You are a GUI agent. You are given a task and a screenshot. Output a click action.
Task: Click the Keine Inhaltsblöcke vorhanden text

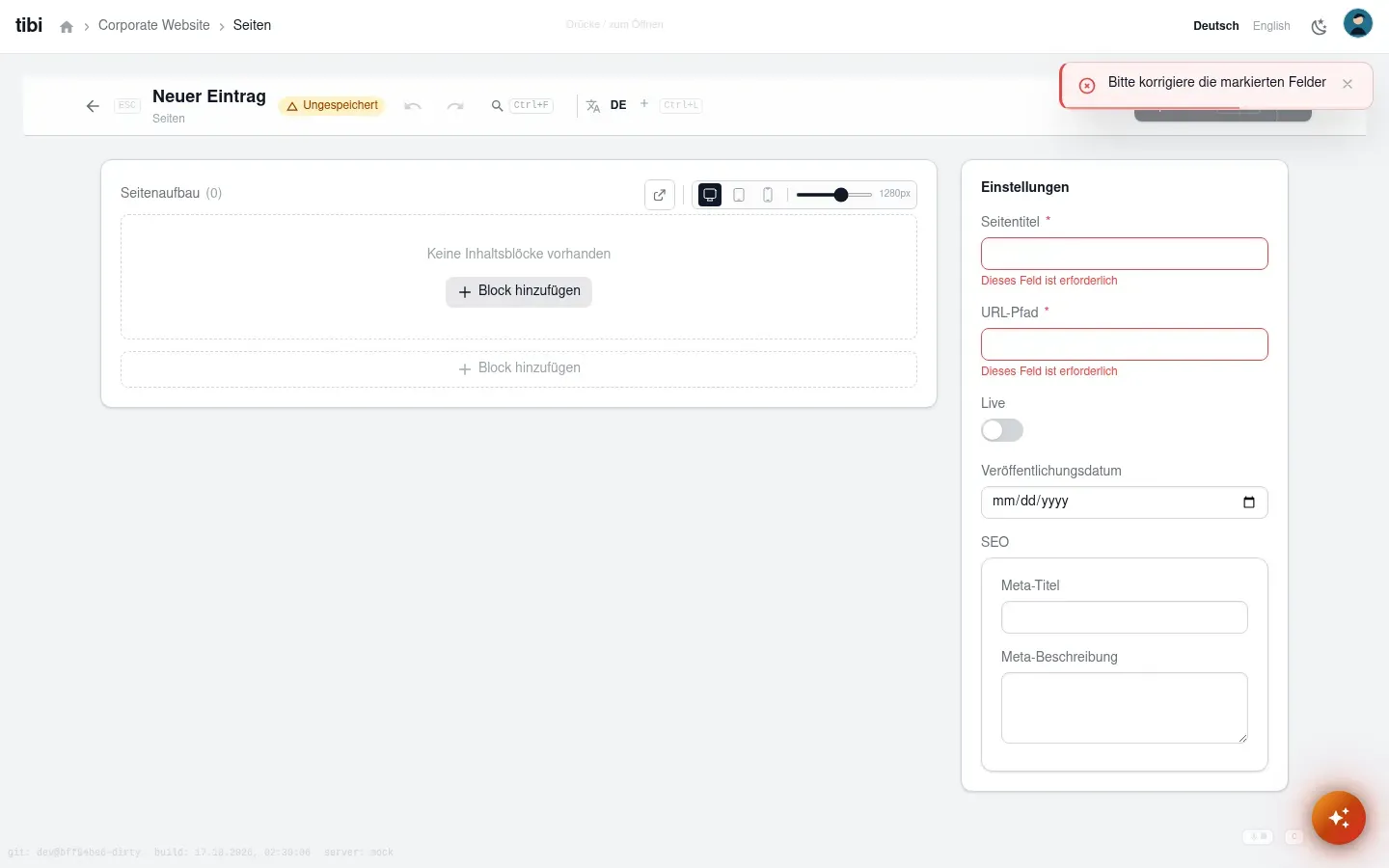click(519, 254)
